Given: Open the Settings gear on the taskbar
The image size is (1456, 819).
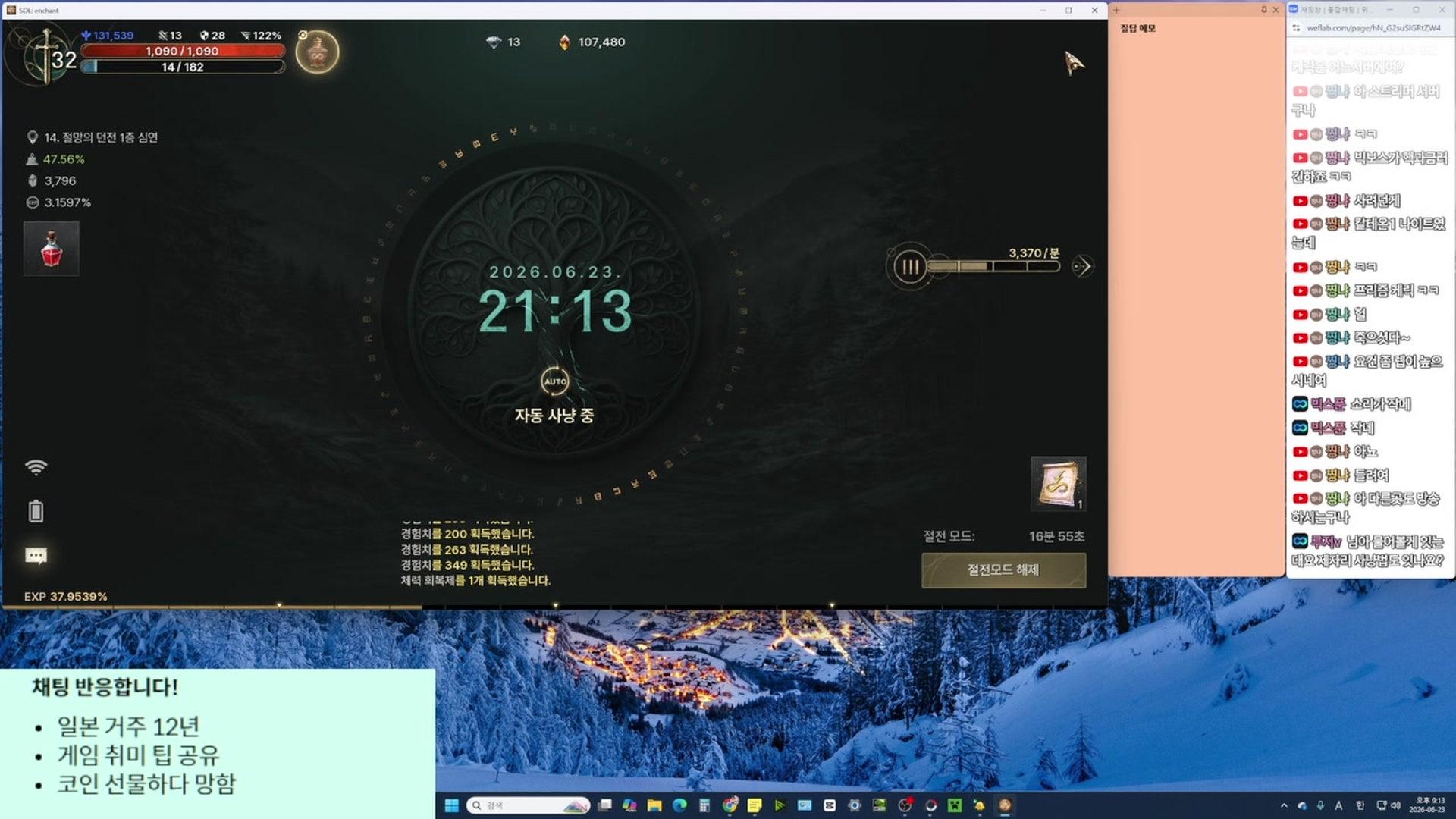Looking at the screenshot, I should pyautogui.click(x=855, y=805).
